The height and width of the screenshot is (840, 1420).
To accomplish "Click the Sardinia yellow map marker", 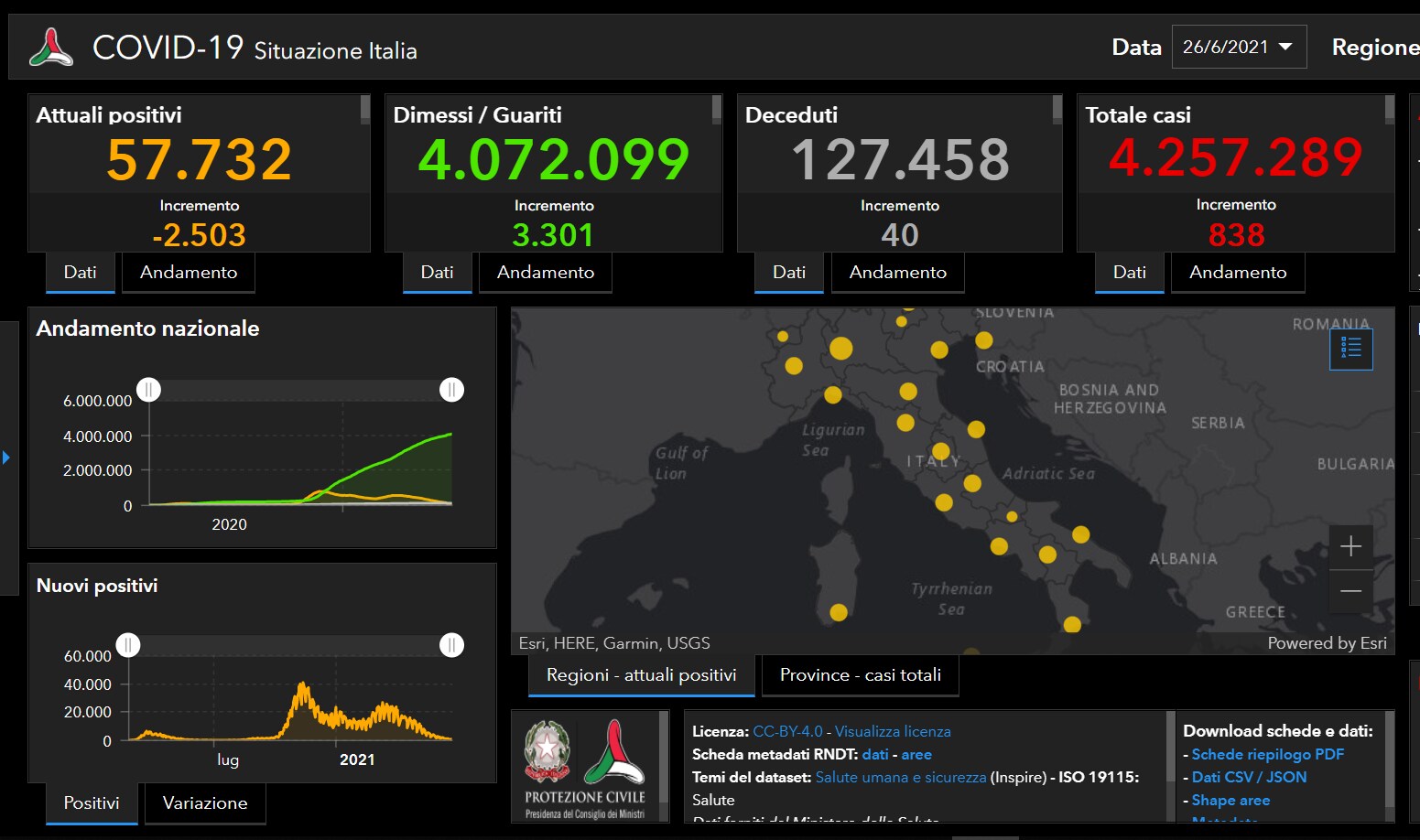I will 839,612.
